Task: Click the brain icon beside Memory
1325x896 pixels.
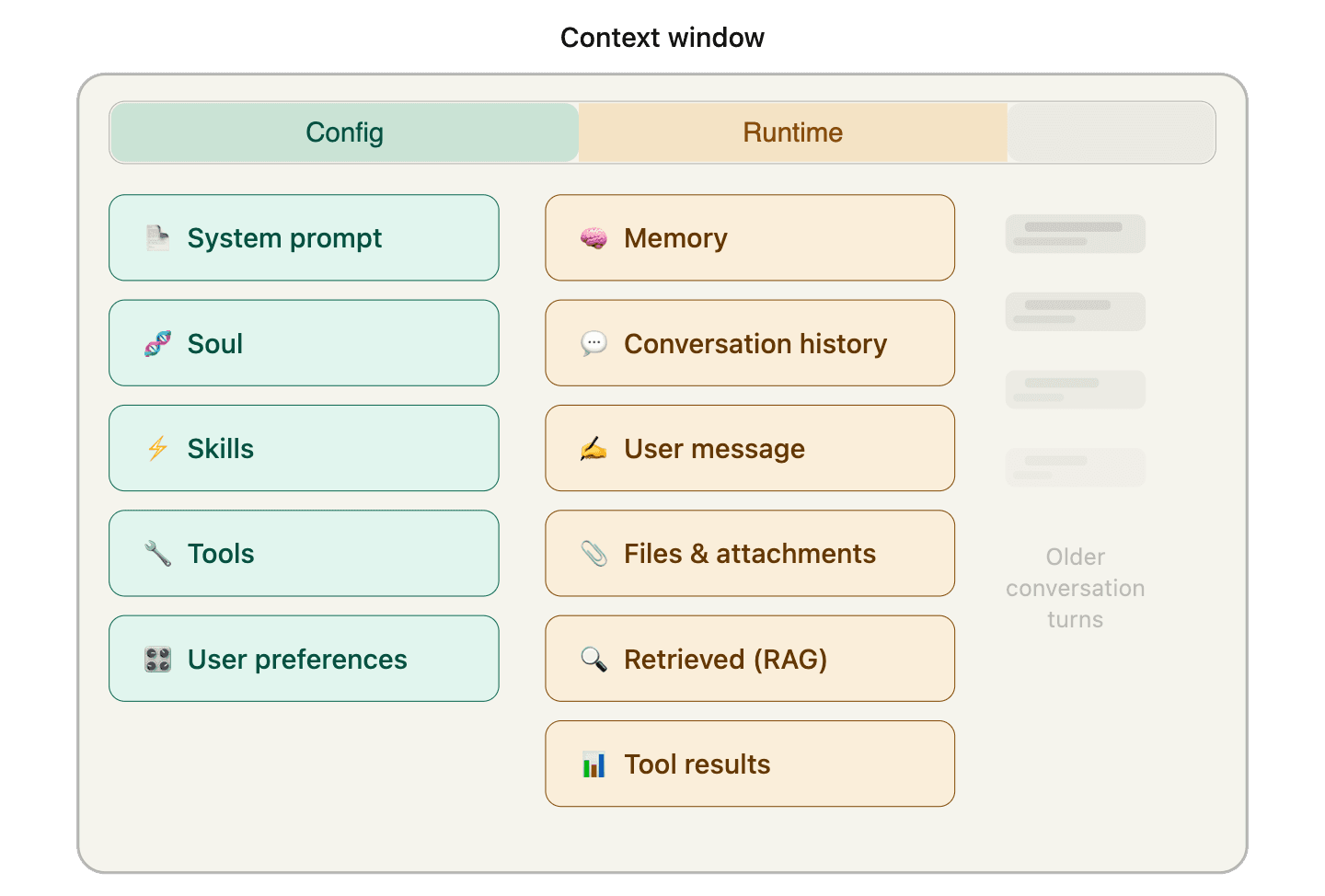Action: (x=593, y=237)
